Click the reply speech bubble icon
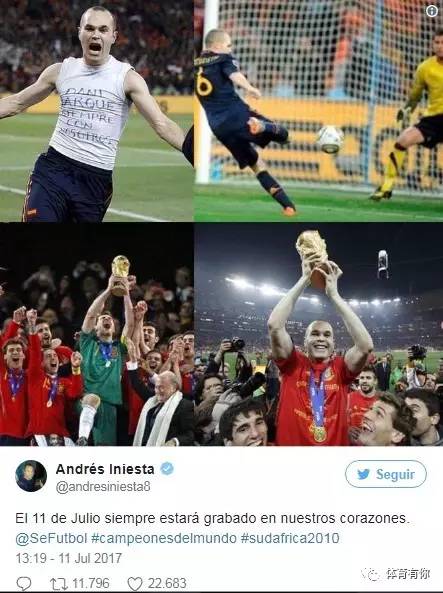This screenshot has width=443, height=593. (24, 583)
